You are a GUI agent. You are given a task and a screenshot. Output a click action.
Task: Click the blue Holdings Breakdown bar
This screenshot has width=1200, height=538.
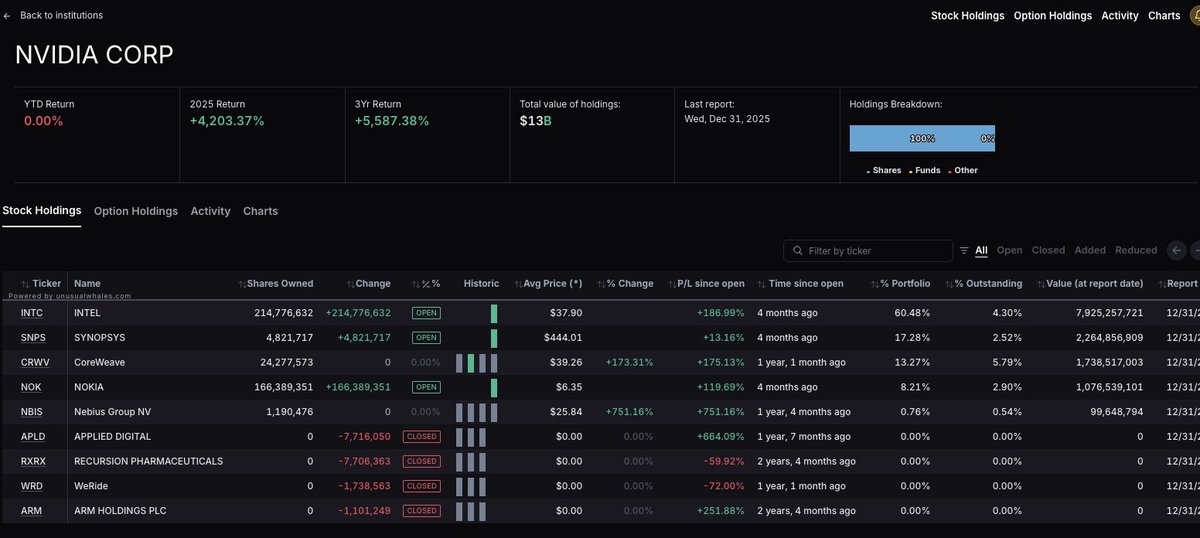tap(922, 138)
